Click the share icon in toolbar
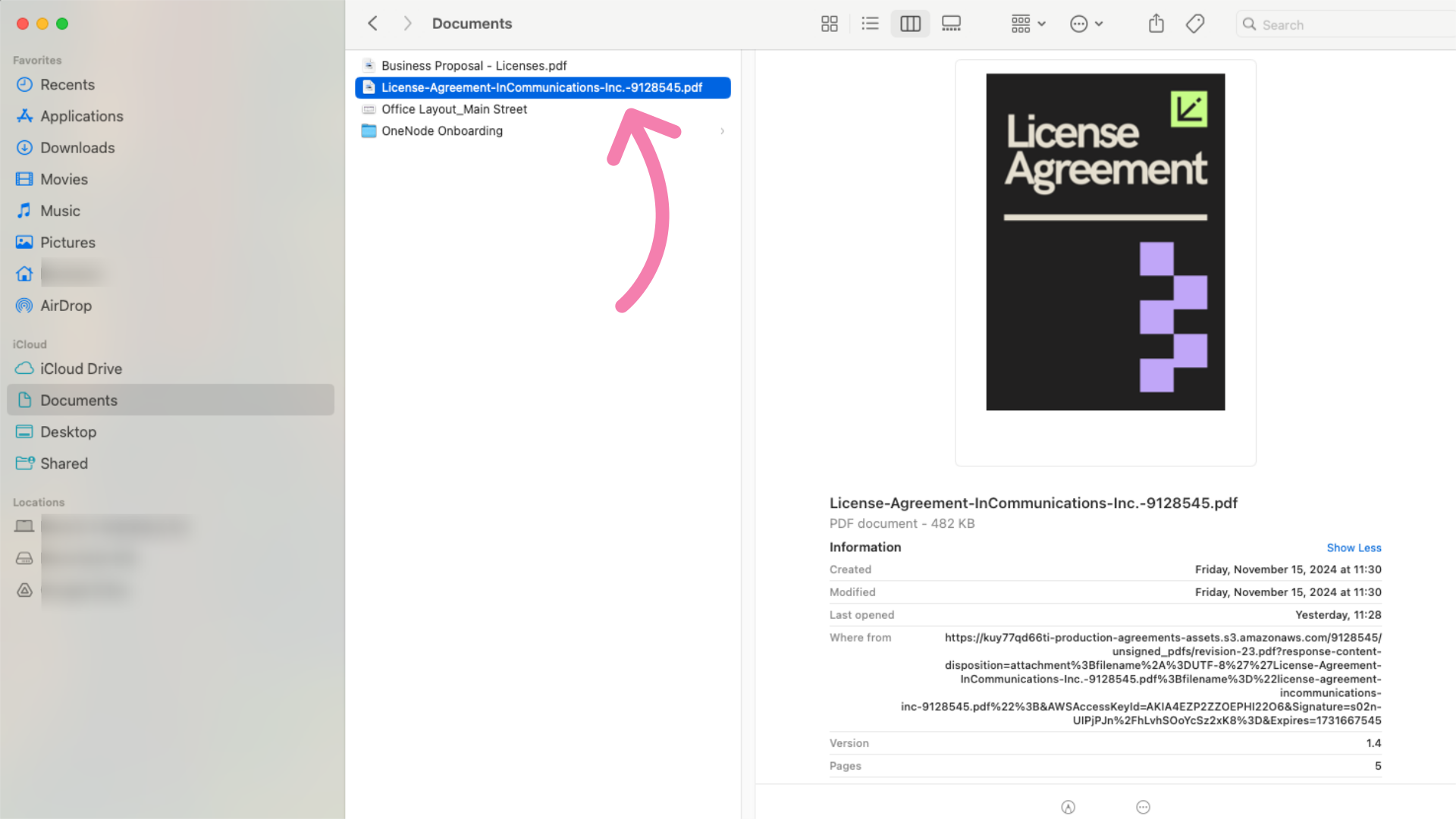 coord(1156,23)
